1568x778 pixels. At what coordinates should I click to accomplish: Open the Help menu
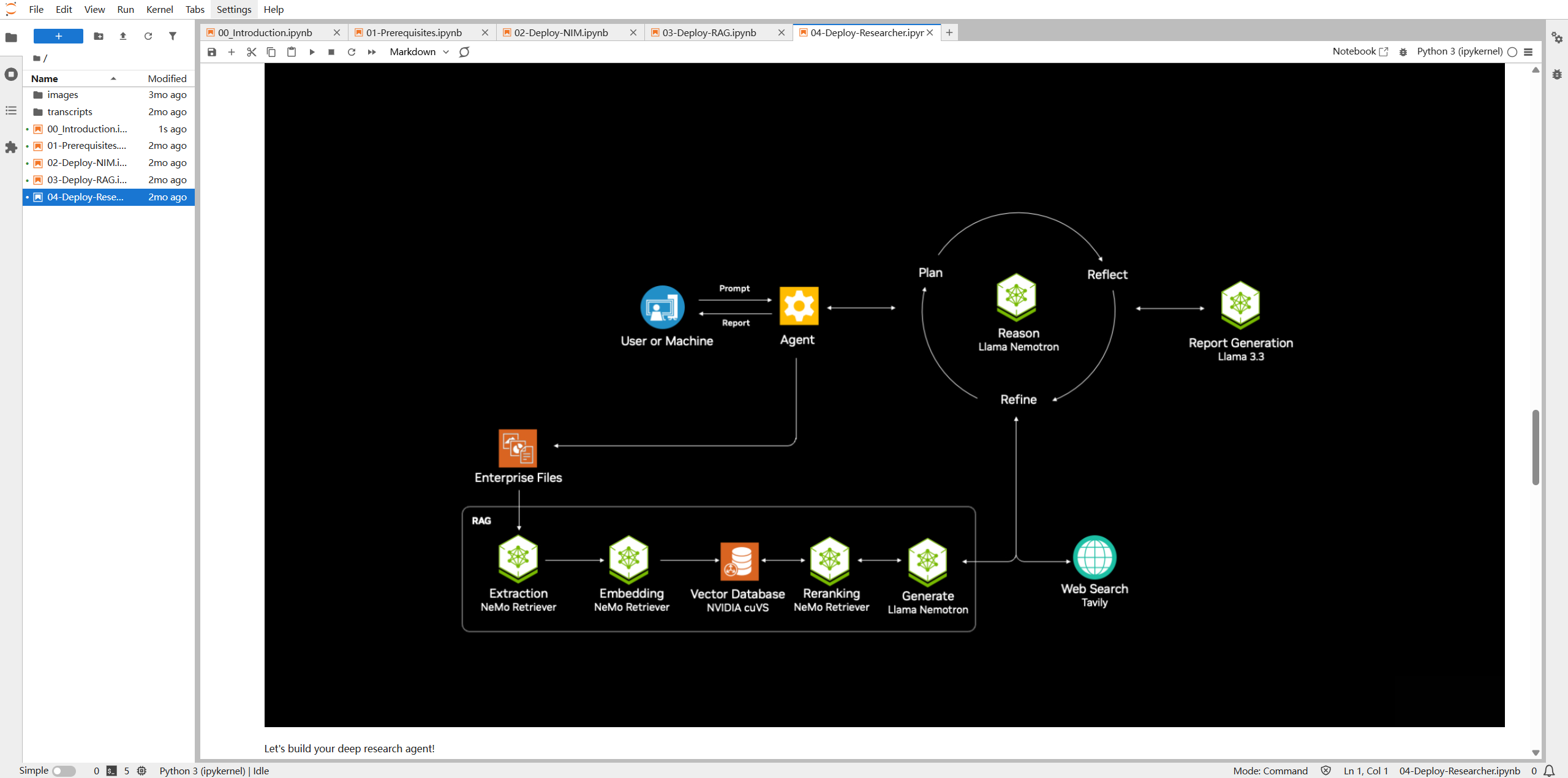(274, 9)
